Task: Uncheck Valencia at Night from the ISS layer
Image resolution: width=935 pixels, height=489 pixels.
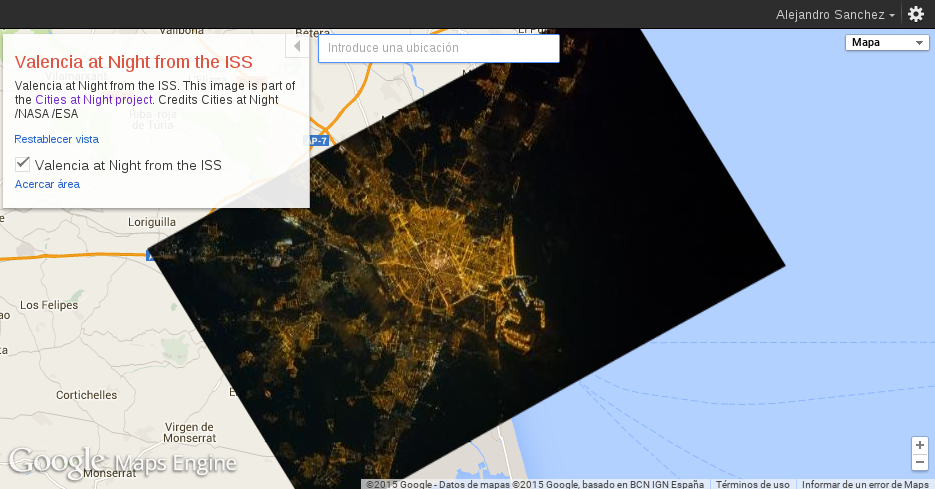Action: [22, 163]
